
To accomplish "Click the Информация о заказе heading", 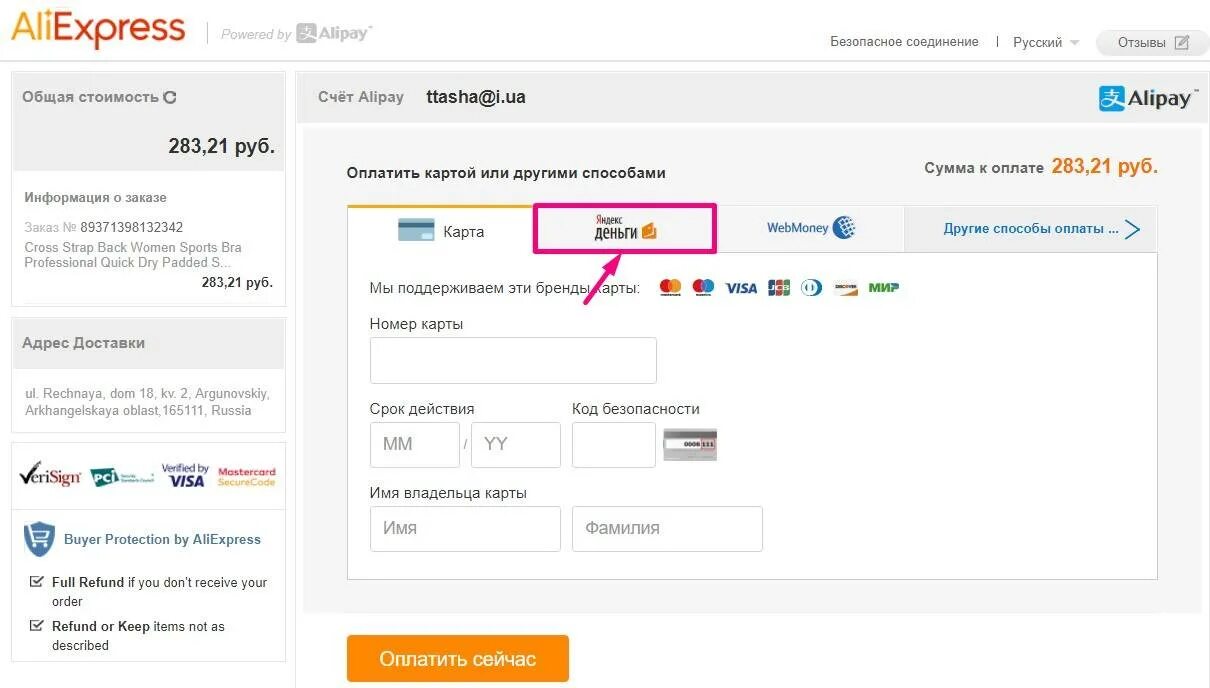I will [96, 197].
